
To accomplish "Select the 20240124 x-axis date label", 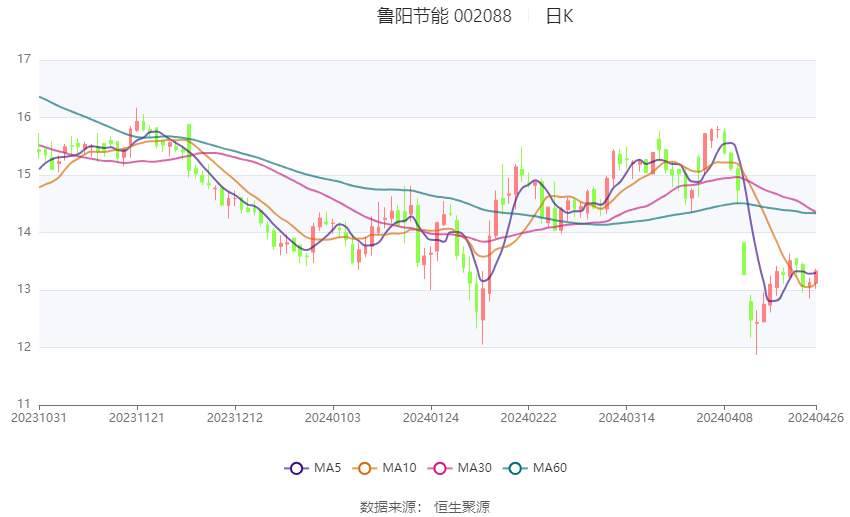I will [x=431, y=418].
